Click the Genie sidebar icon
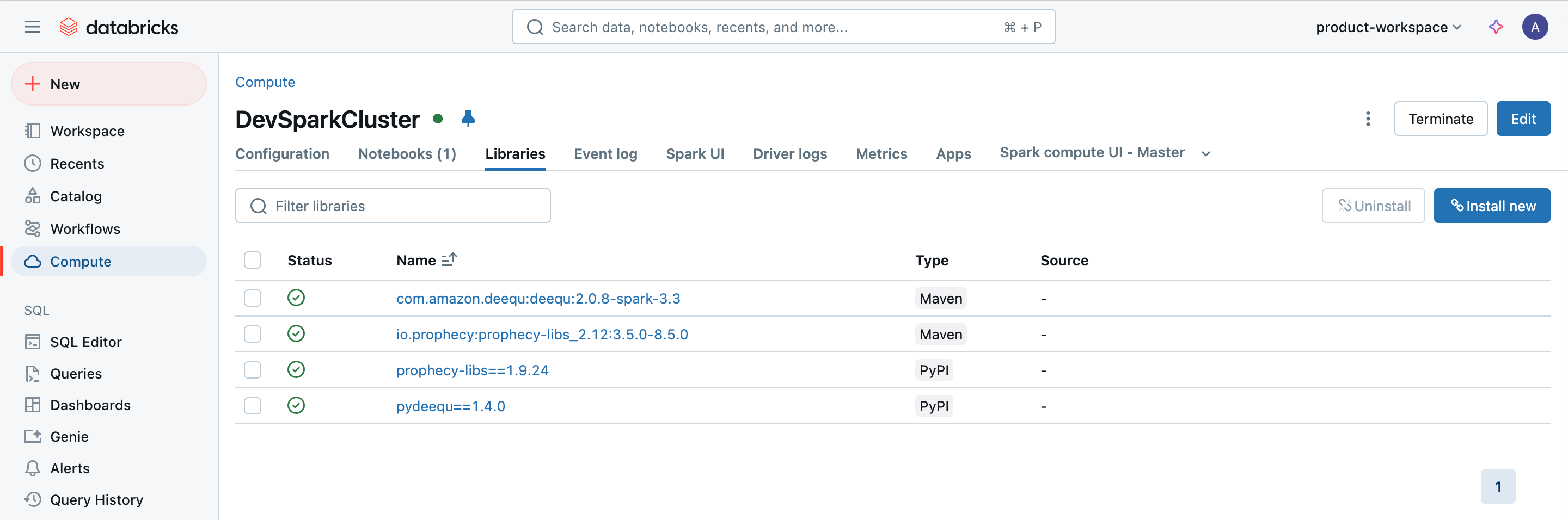 tap(33, 437)
